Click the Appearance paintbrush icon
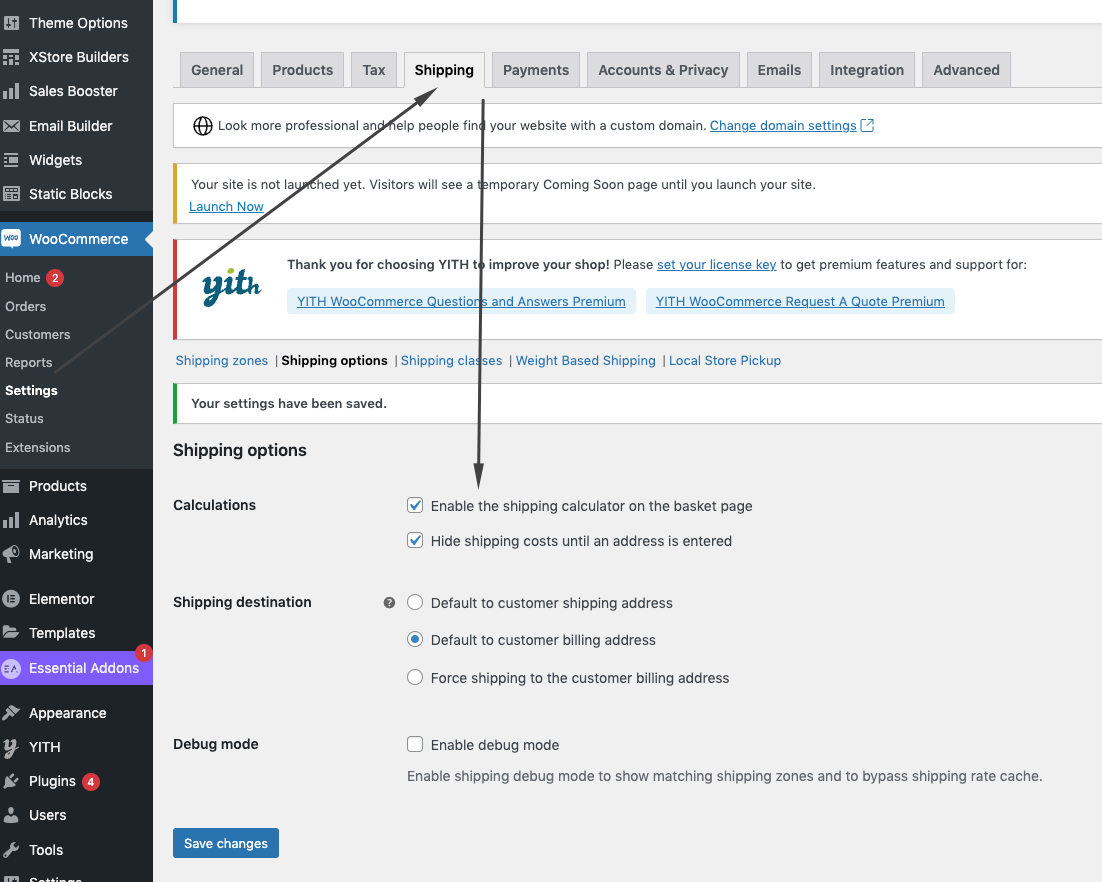This screenshot has height=882, width=1102. tap(11, 713)
